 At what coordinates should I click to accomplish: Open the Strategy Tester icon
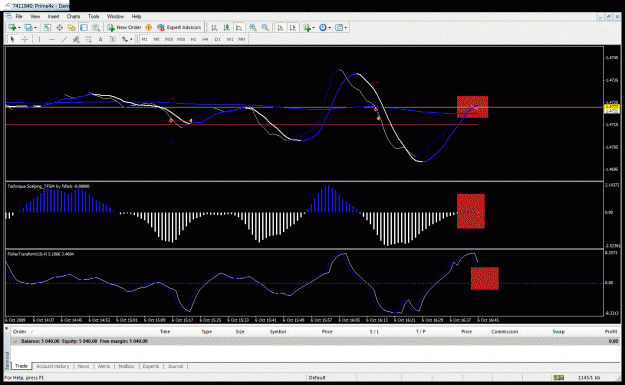point(96,28)
